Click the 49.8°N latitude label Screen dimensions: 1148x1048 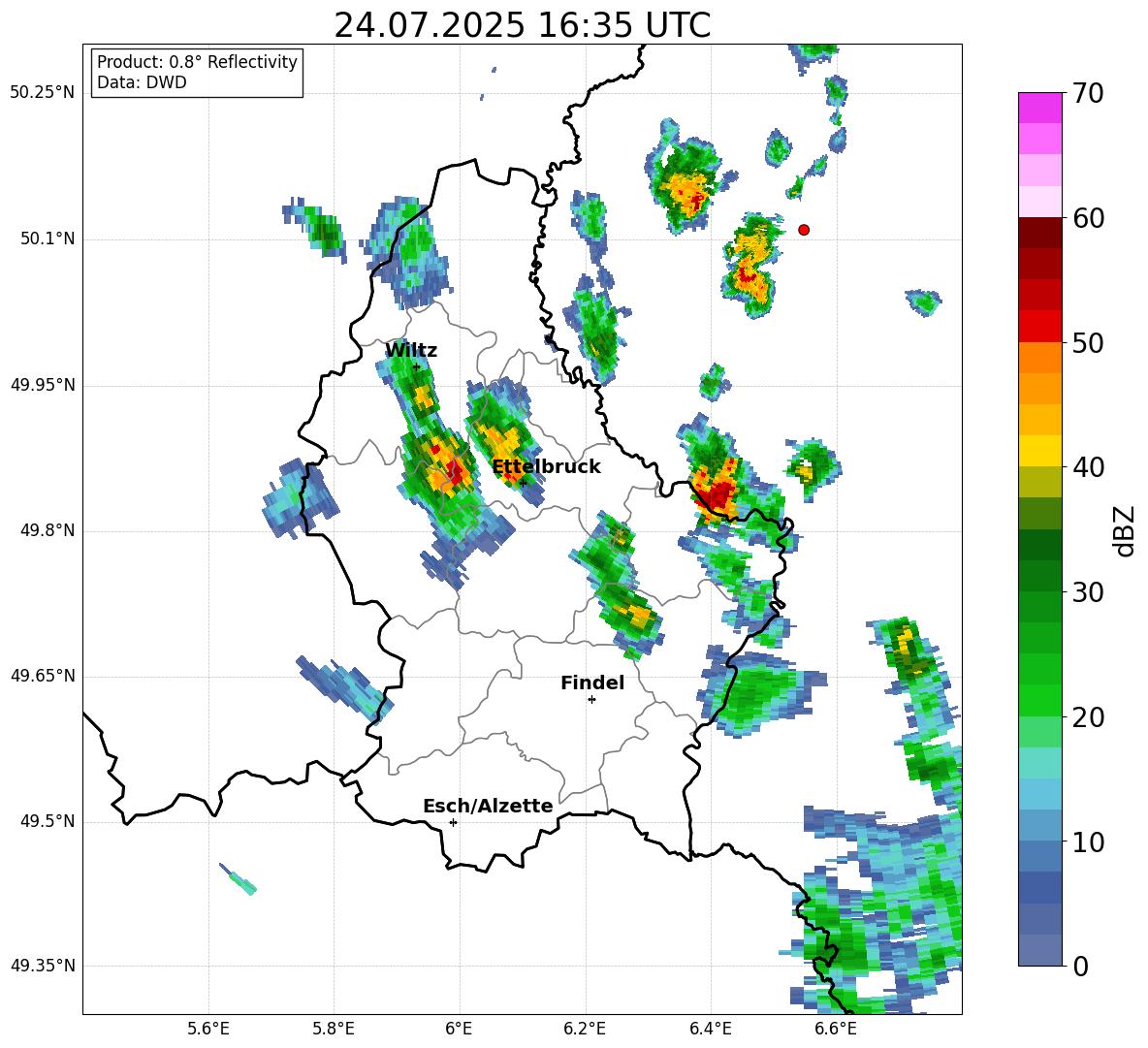click(x=48, y=530)
